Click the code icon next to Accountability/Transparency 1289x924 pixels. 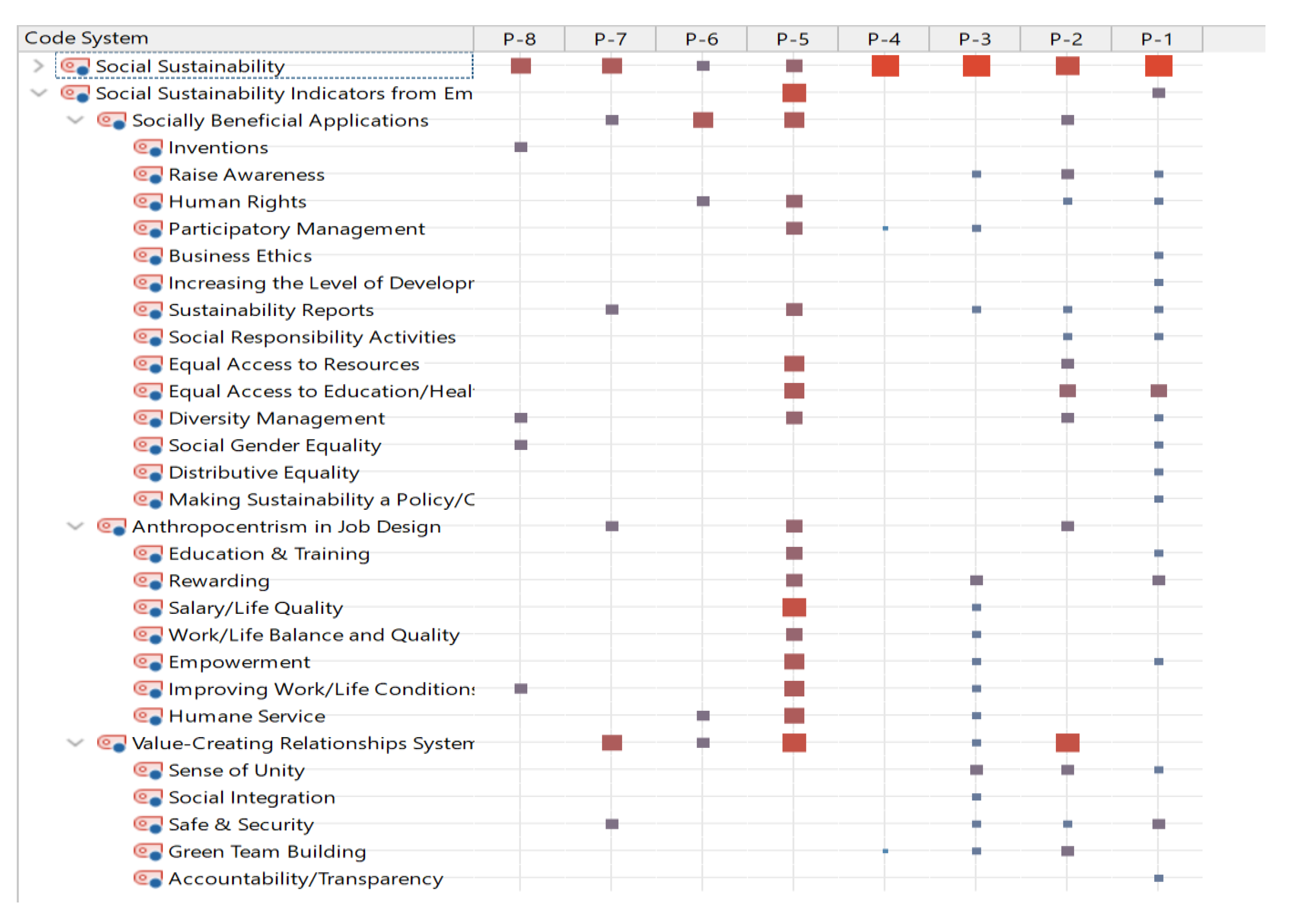point(148,879)
